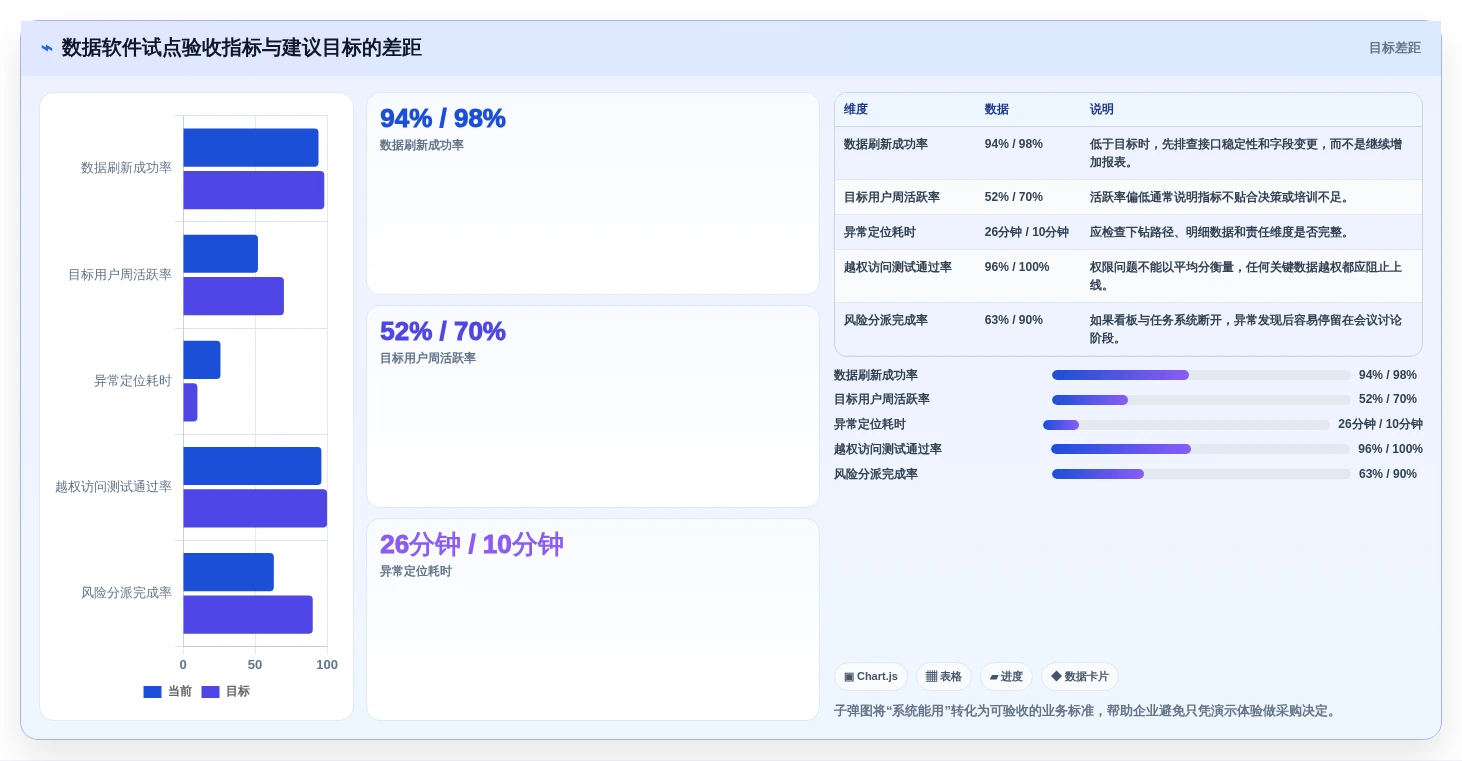Click the 越权访问测试通过率 current bar in chart
The height and width of the screenshot is (761, 1462).
(252, 466)
